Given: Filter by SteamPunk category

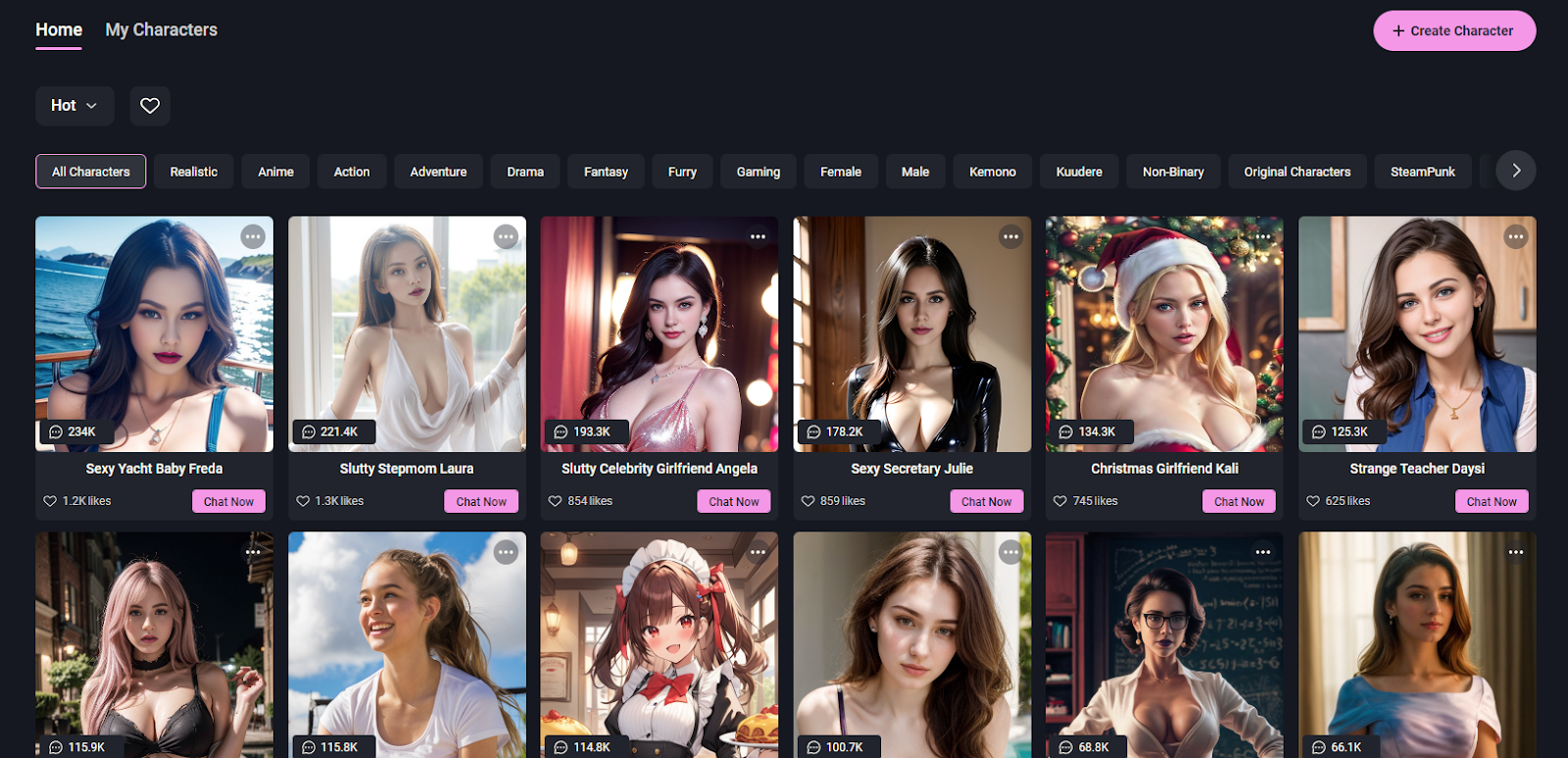Looking at the screenshot, I should point(1423,172).
